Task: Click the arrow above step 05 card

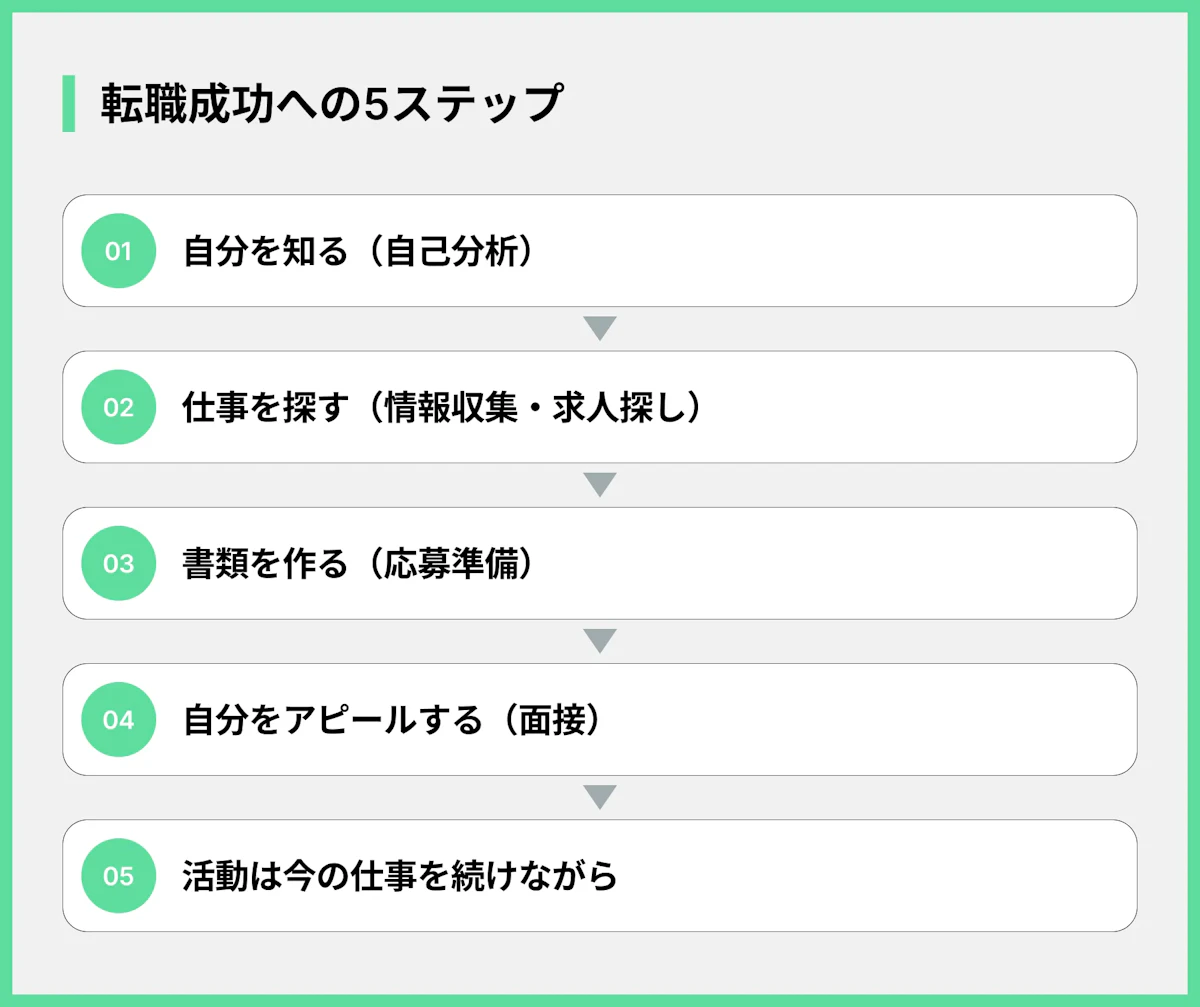Action: (x=599, y=797)
